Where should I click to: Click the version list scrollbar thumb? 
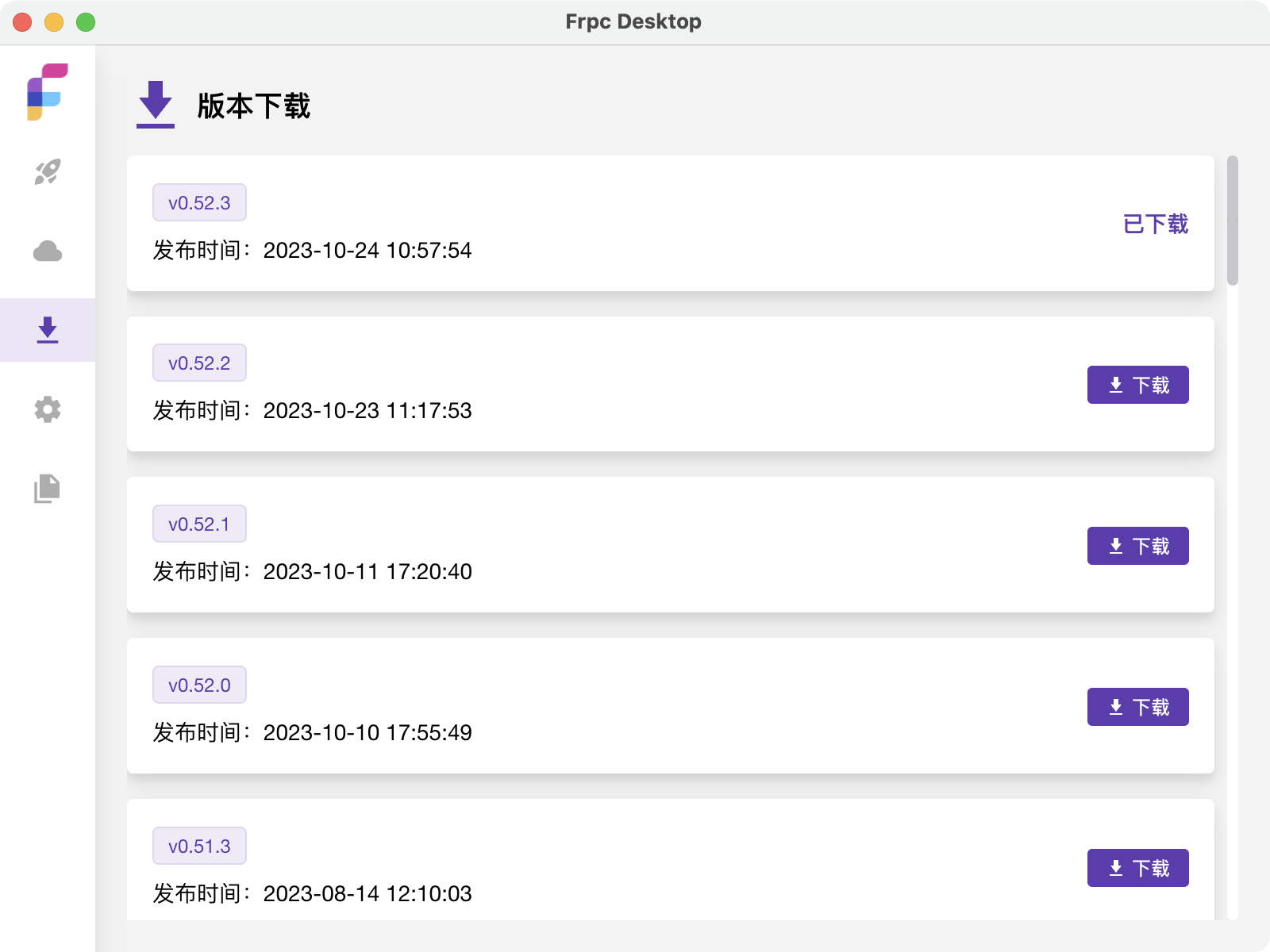[x=1232, y=221]
